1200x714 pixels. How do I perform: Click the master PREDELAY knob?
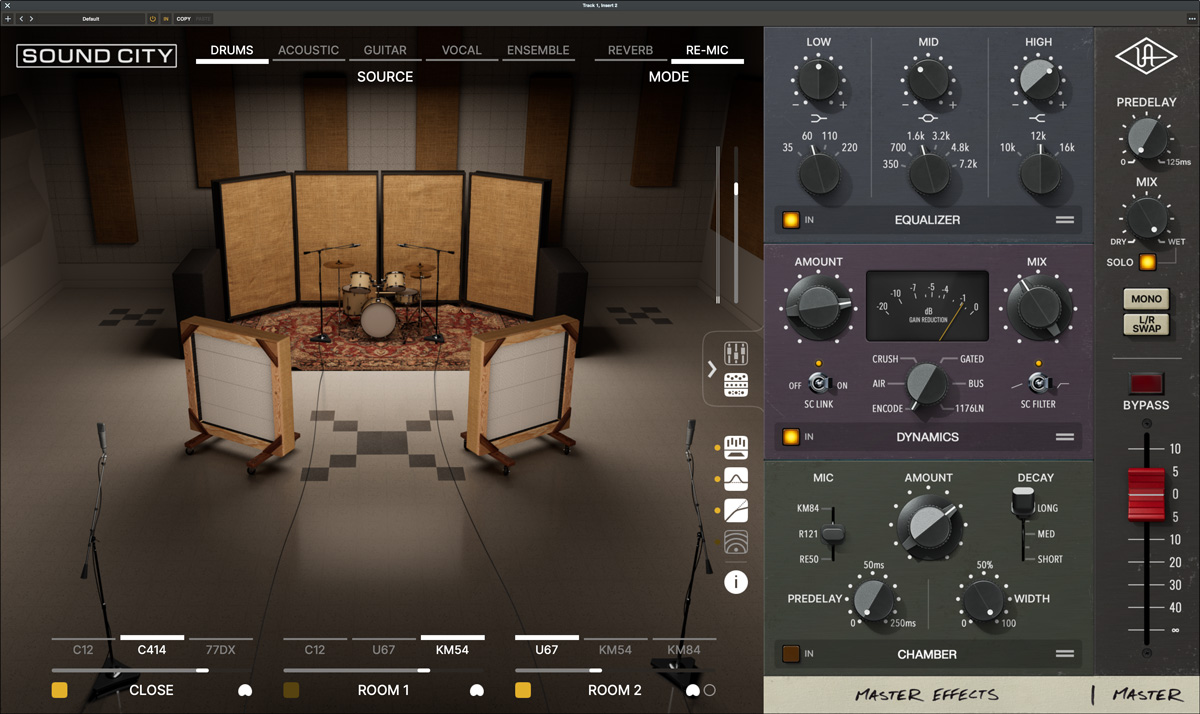(1146, 138)
